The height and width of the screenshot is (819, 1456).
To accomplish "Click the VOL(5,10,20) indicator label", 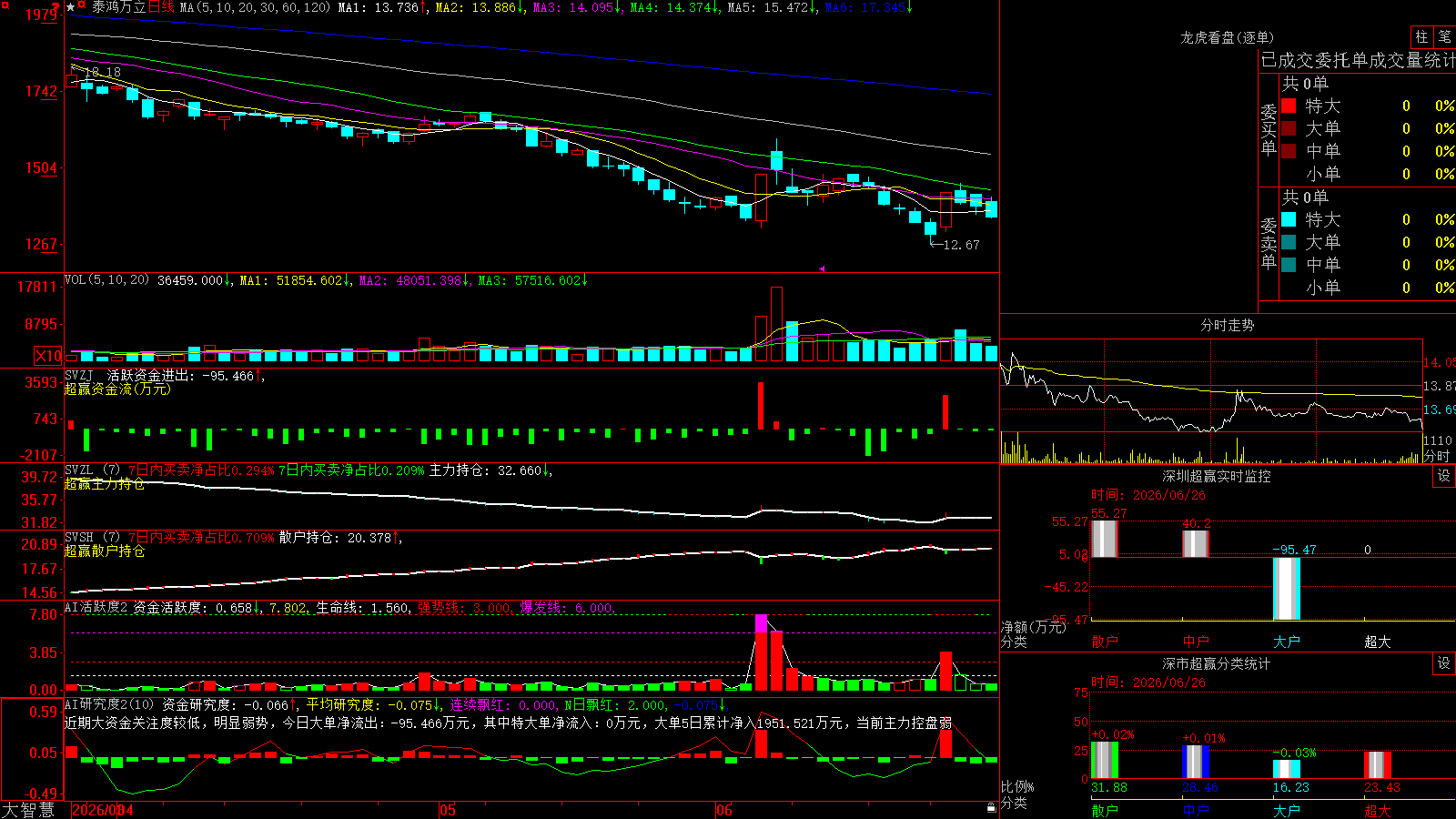I will [x=106, y=280].
